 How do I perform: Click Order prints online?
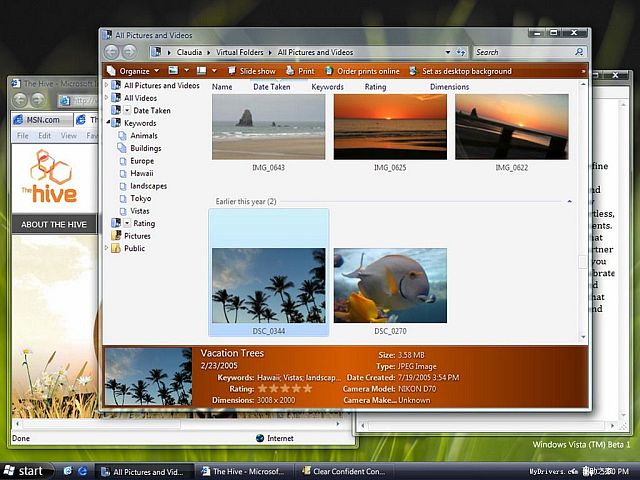(361, 71)
